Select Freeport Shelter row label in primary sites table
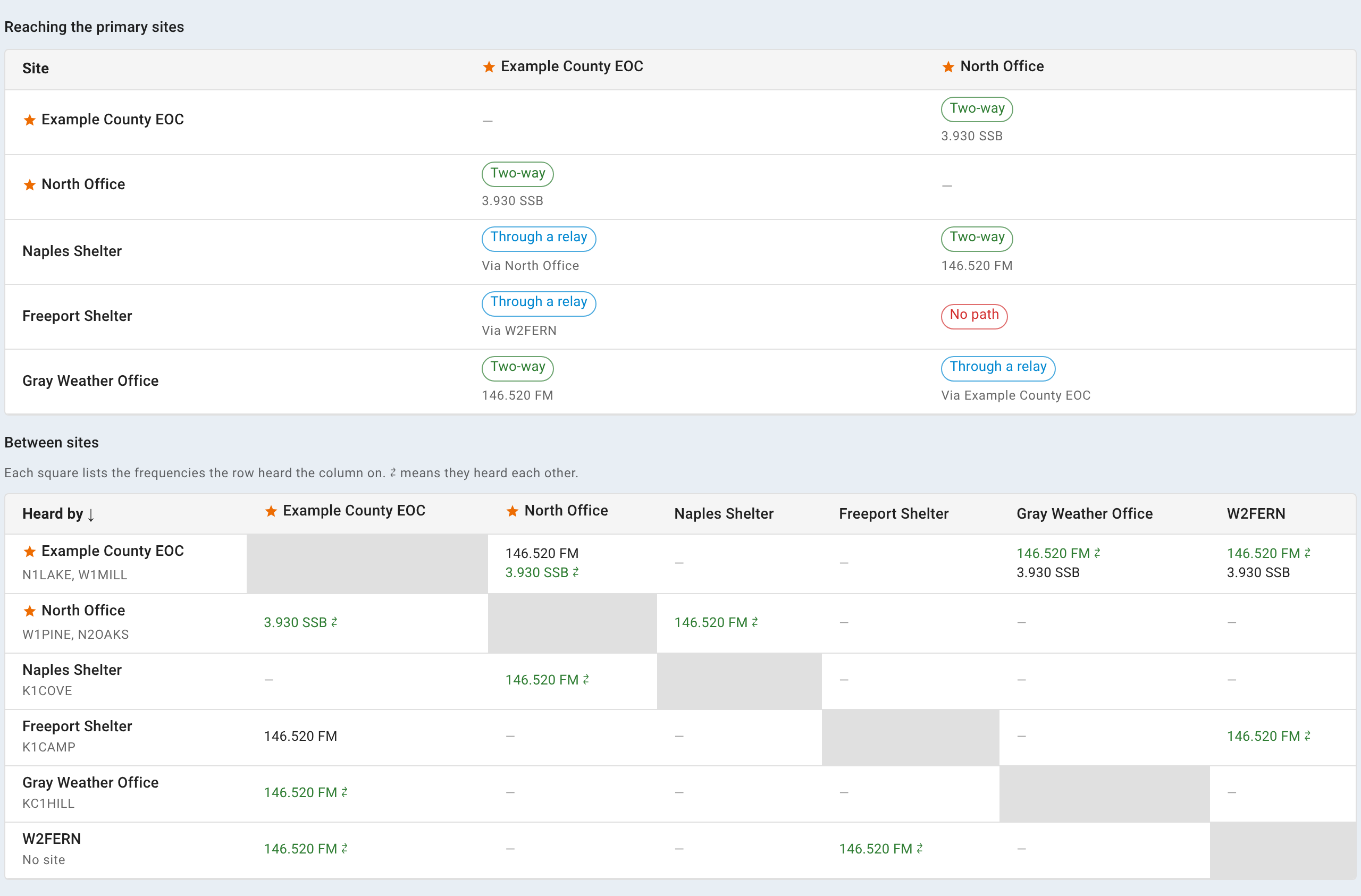The width and height of the screenshot is (1361, 896). tap(77, 316)
